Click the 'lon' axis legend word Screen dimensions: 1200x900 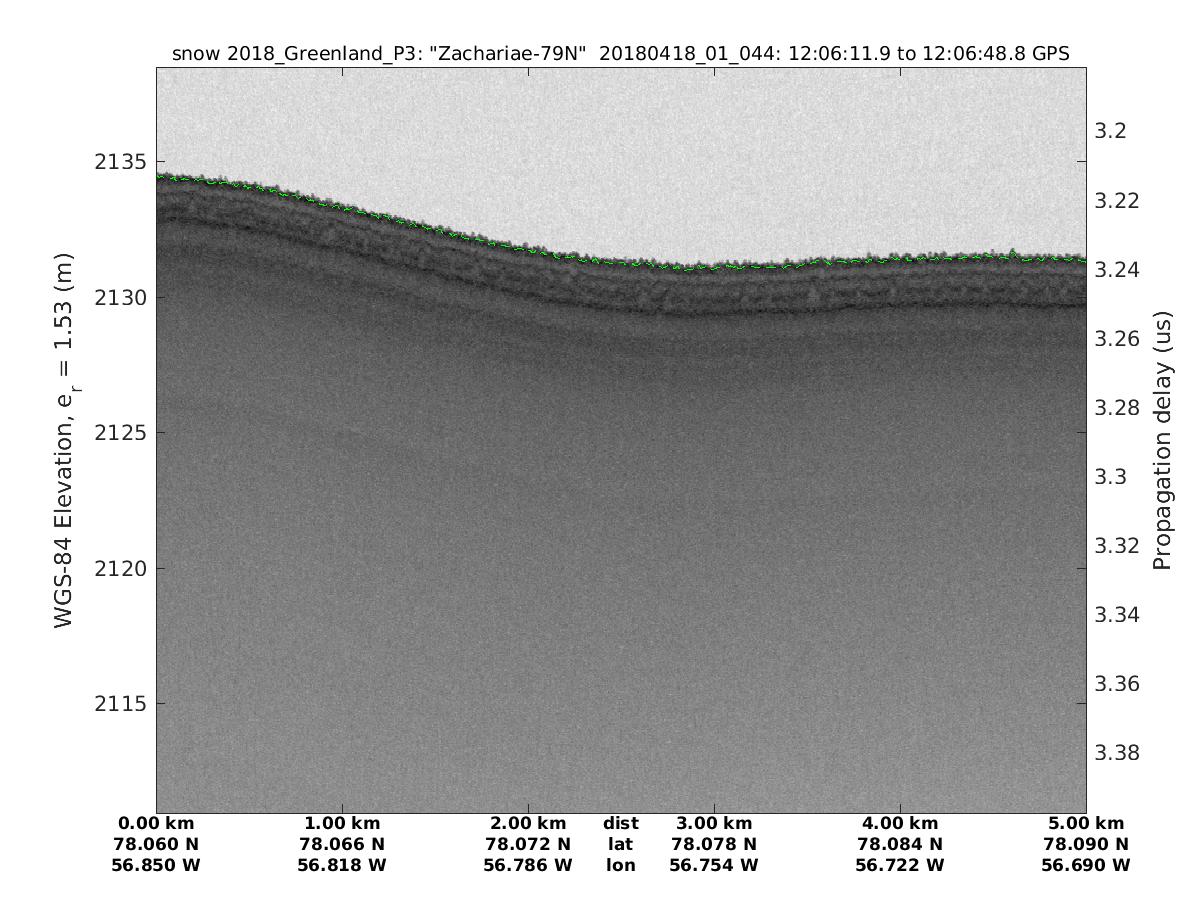(621, 865)
